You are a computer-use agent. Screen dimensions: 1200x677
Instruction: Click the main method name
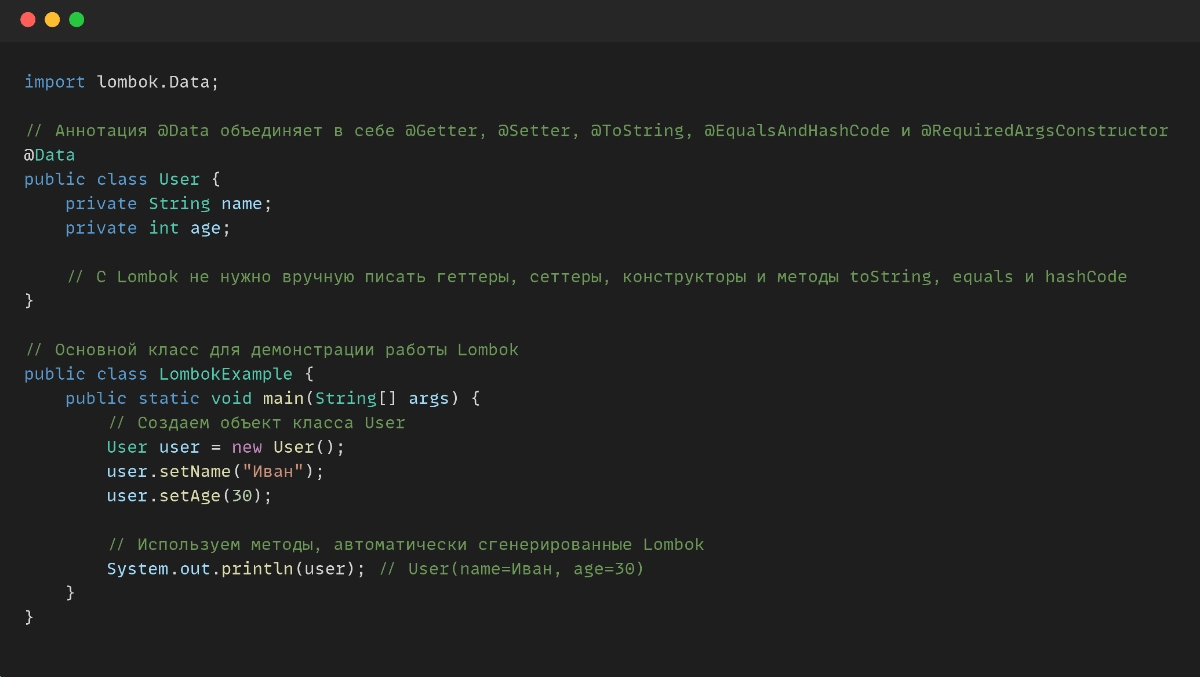point(284,398)
